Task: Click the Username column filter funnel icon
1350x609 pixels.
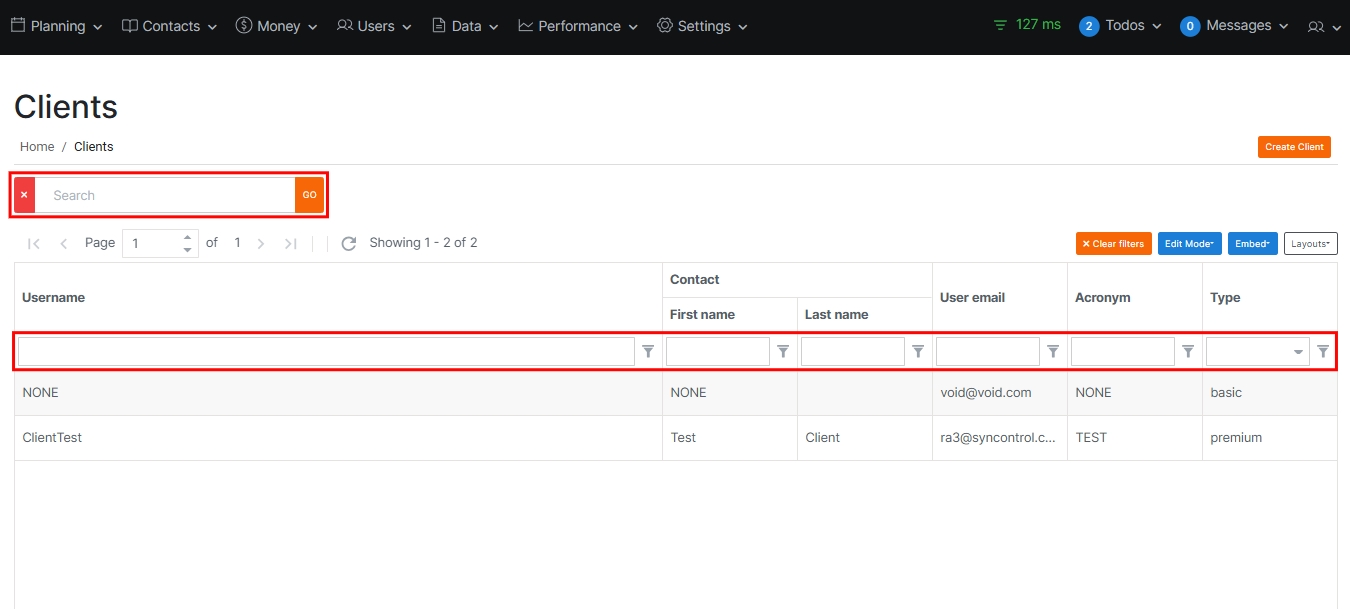Action: click(648, 351)
